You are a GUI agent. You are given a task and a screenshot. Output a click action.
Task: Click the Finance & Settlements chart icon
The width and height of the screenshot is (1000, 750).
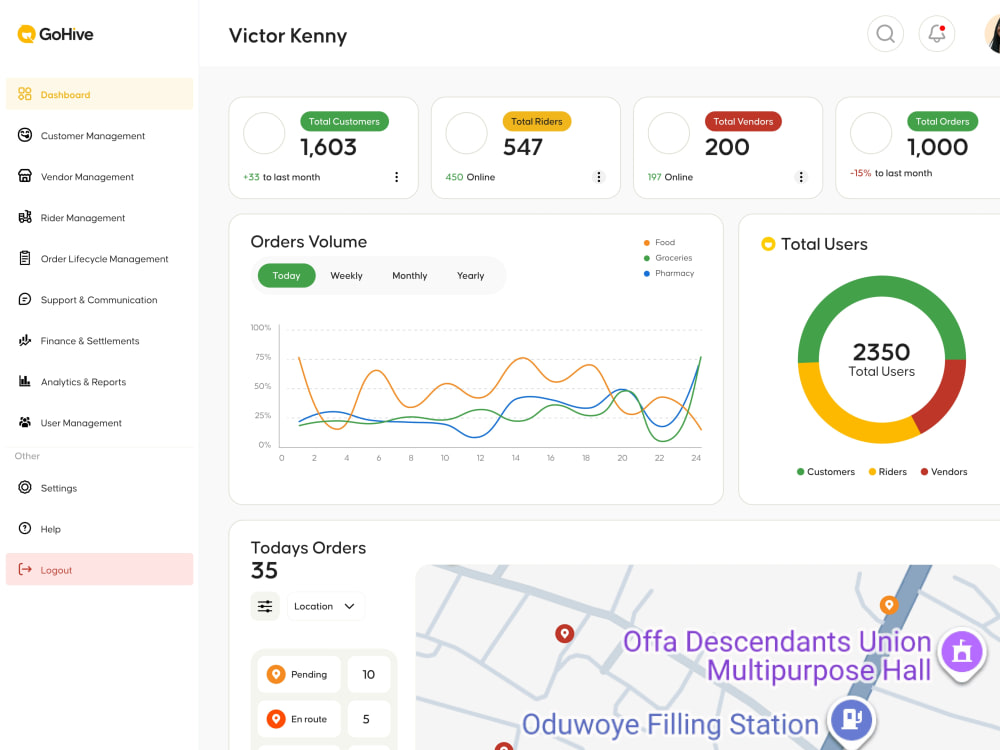(25, 341)
